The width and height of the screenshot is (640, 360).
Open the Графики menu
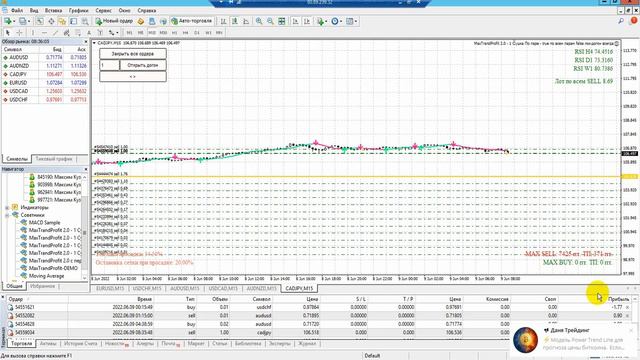78,10
